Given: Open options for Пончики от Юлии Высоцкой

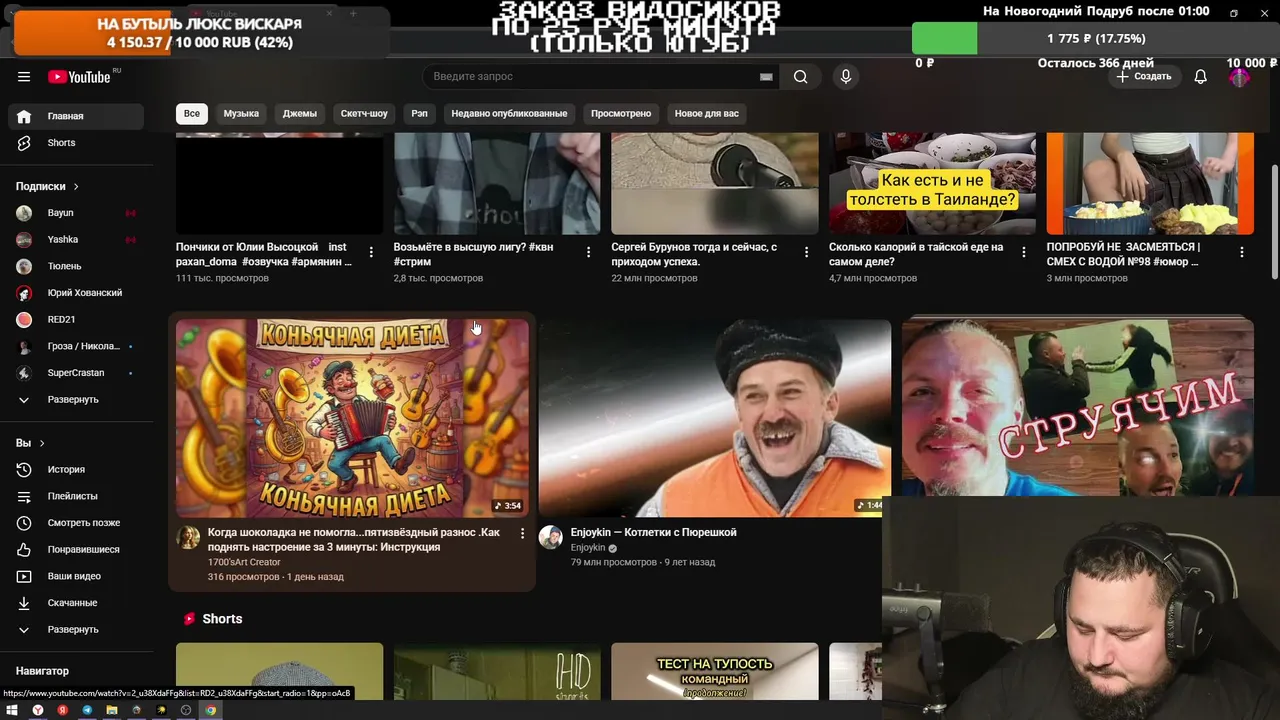Looking at the screenshot, I should click(371, 252).
